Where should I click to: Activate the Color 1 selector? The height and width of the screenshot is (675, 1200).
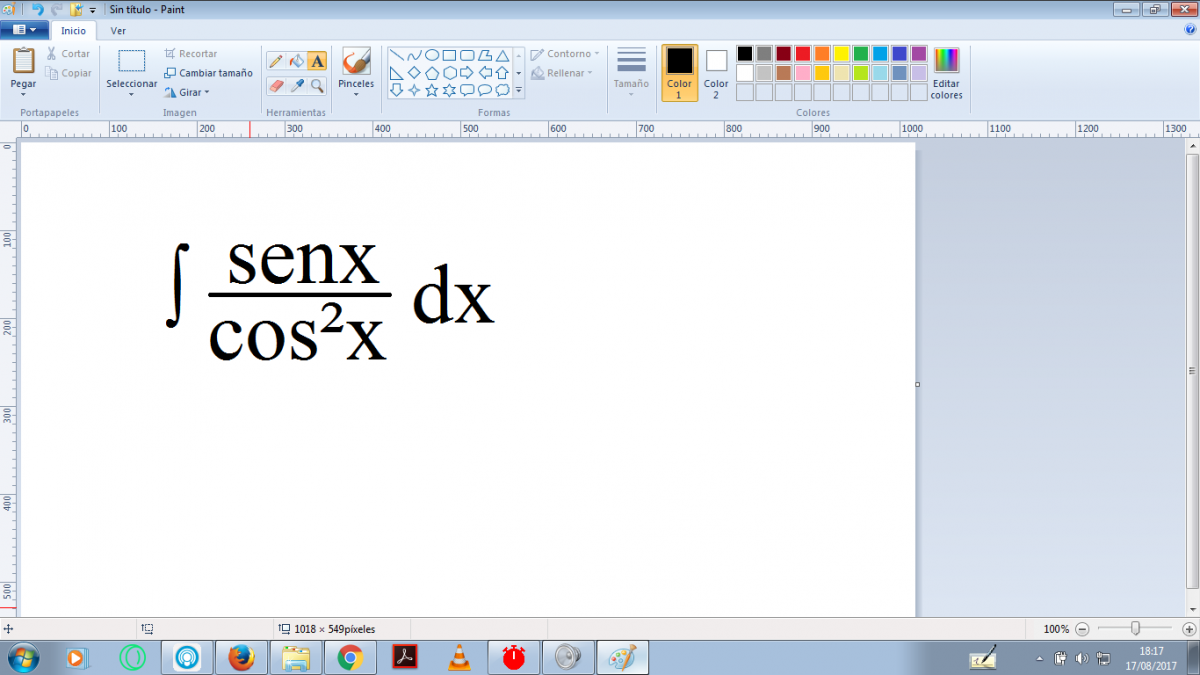click(679, 72)
